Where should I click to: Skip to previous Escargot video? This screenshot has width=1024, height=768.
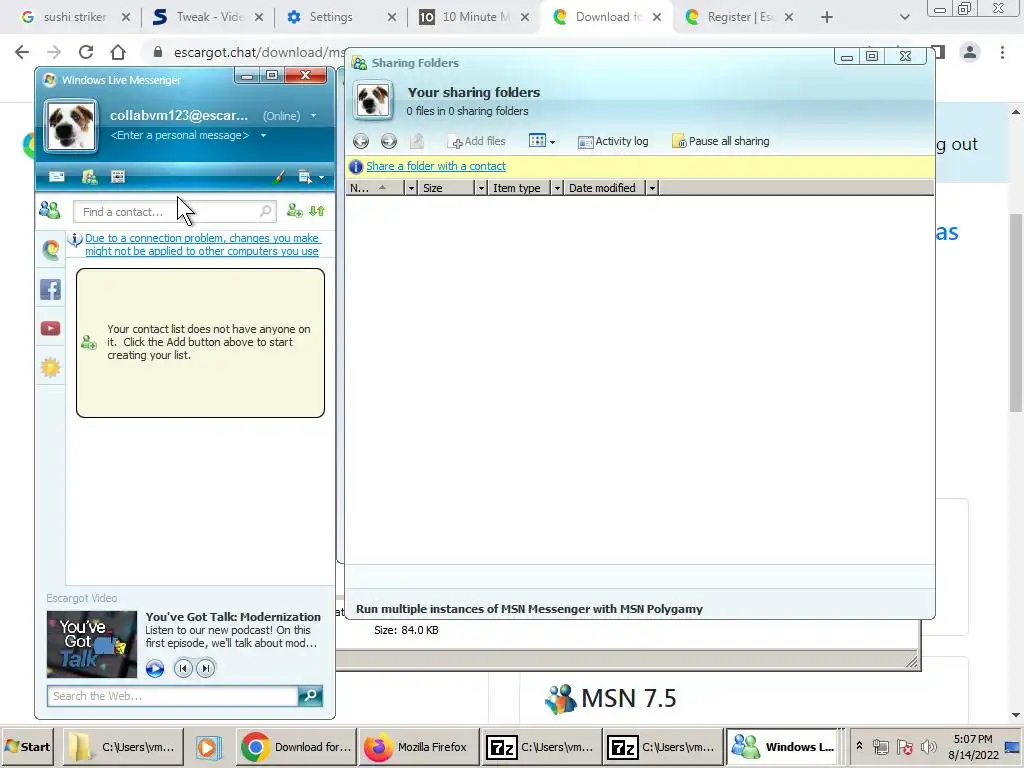tap(184, 668)
